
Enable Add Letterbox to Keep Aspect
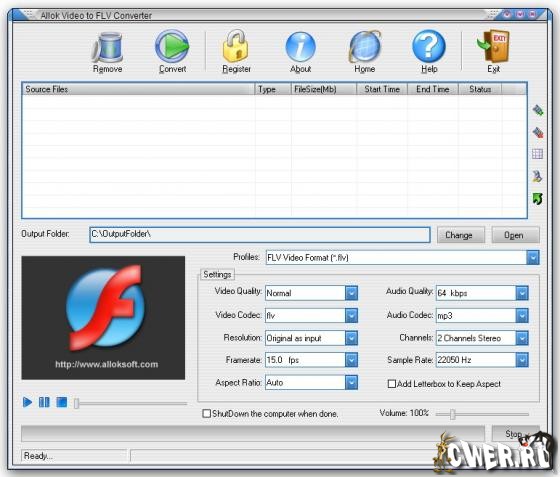(392, 384)
